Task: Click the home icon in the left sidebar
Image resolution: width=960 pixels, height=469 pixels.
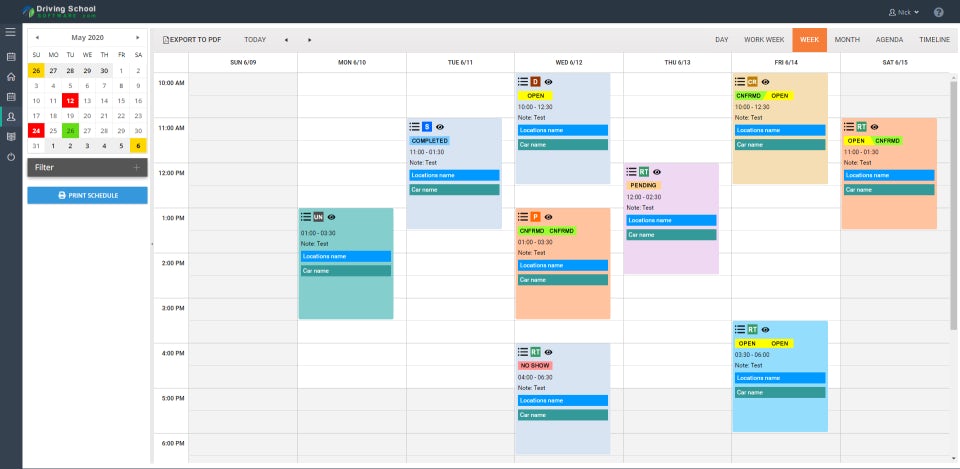Action: (11, 76)
